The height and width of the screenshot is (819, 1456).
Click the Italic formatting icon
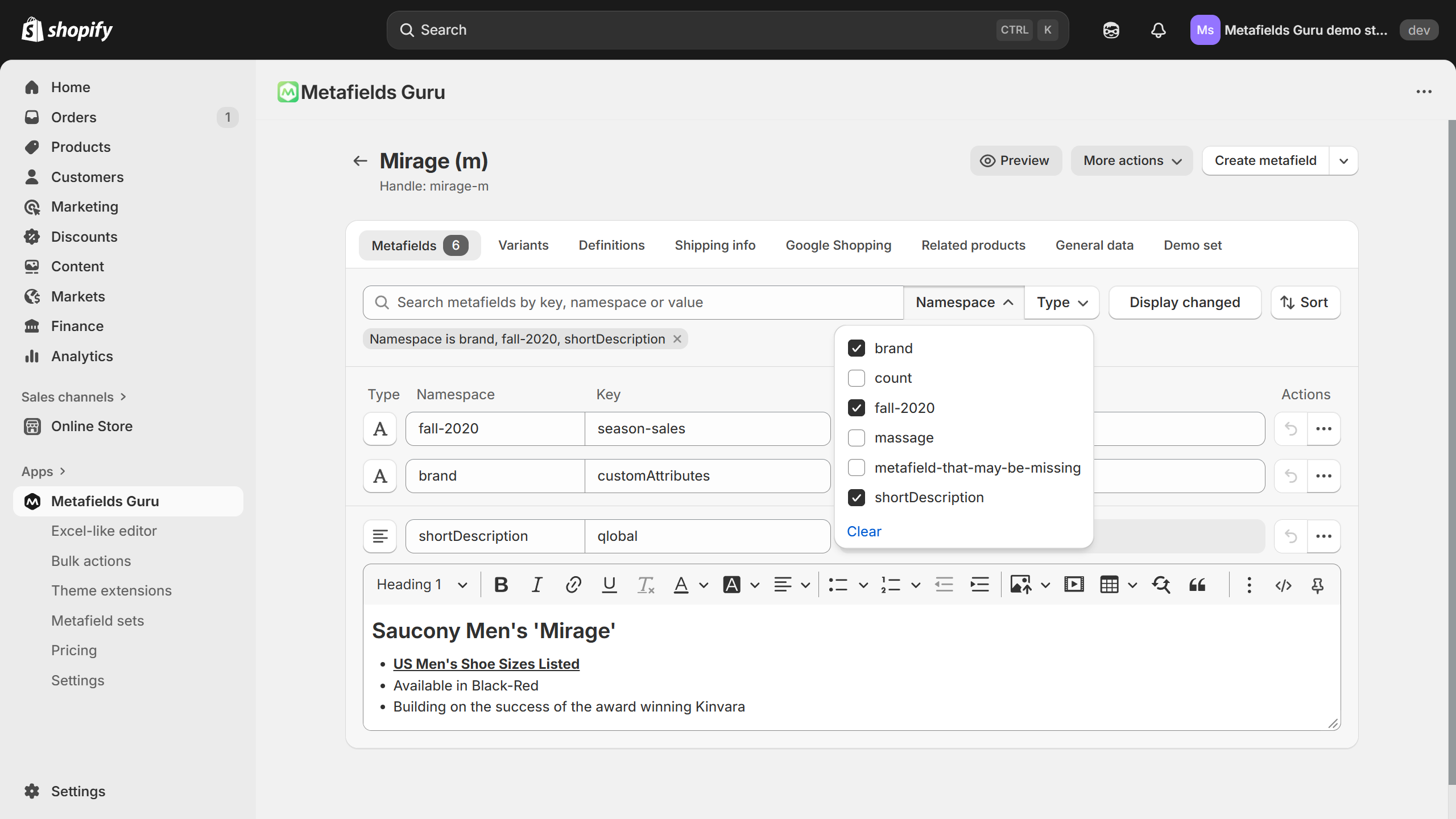[536, 585]
